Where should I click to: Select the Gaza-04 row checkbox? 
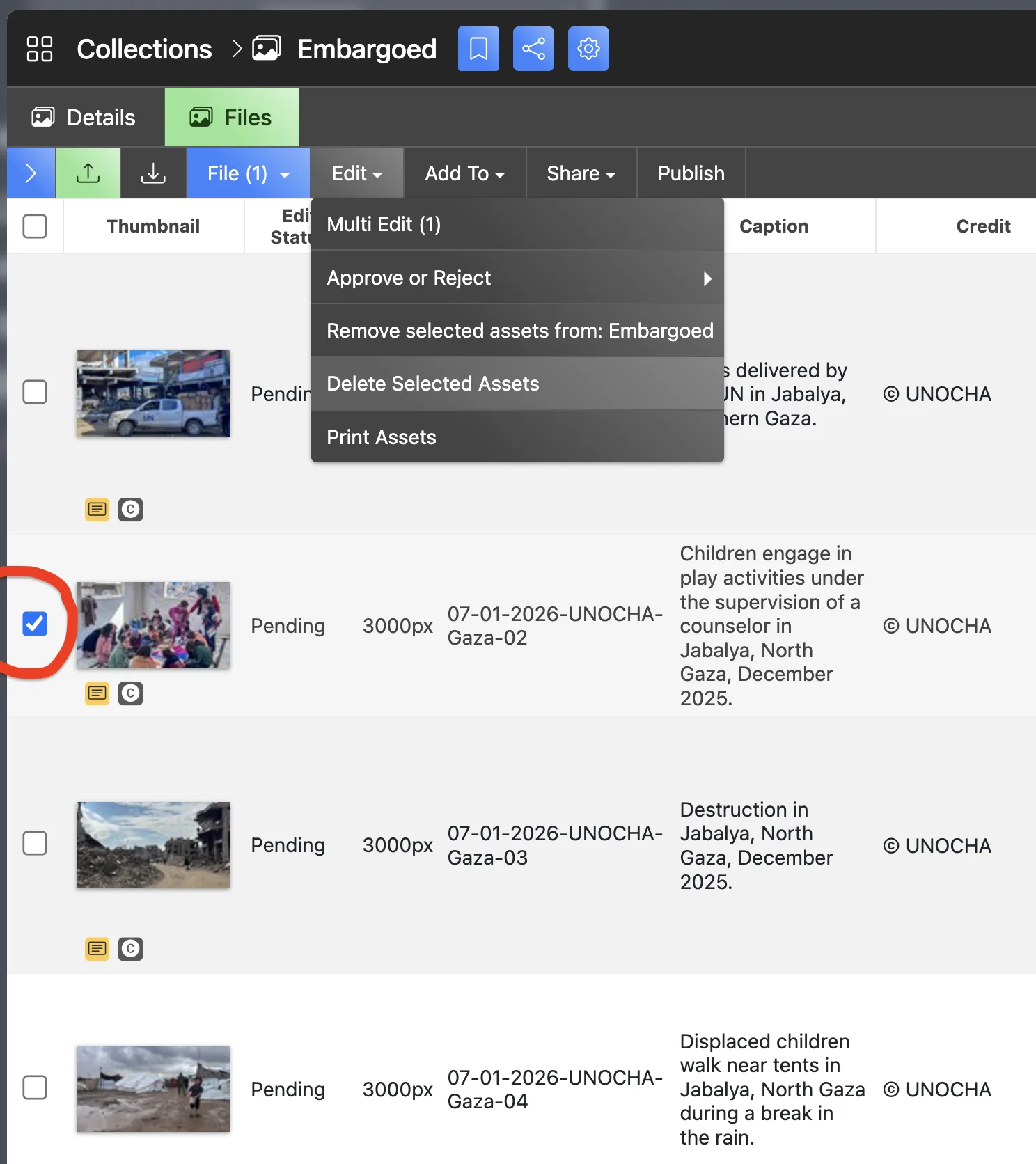[35, 1087]
